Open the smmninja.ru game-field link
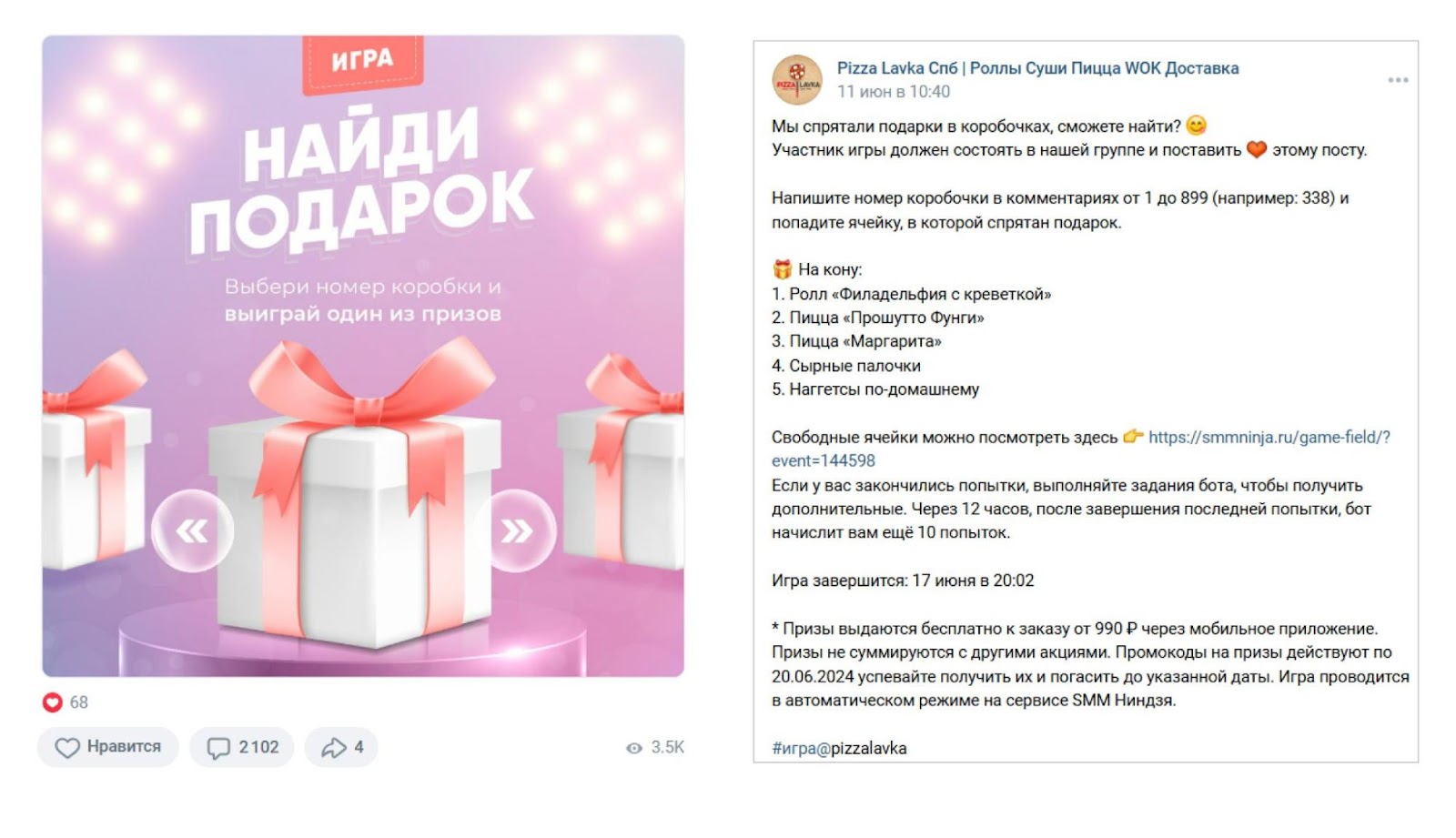The width and height of the screenshot is (1456, 838). pos(1269,437)
